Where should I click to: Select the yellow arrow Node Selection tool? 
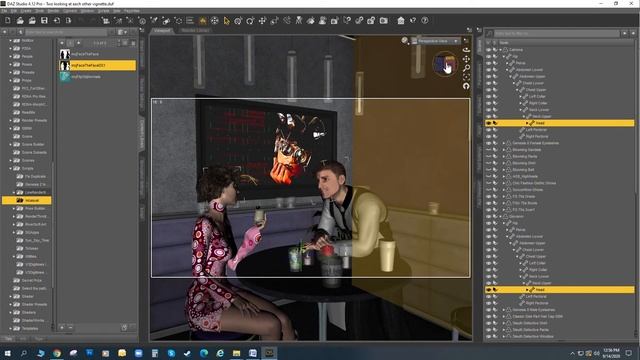point(227,20)
